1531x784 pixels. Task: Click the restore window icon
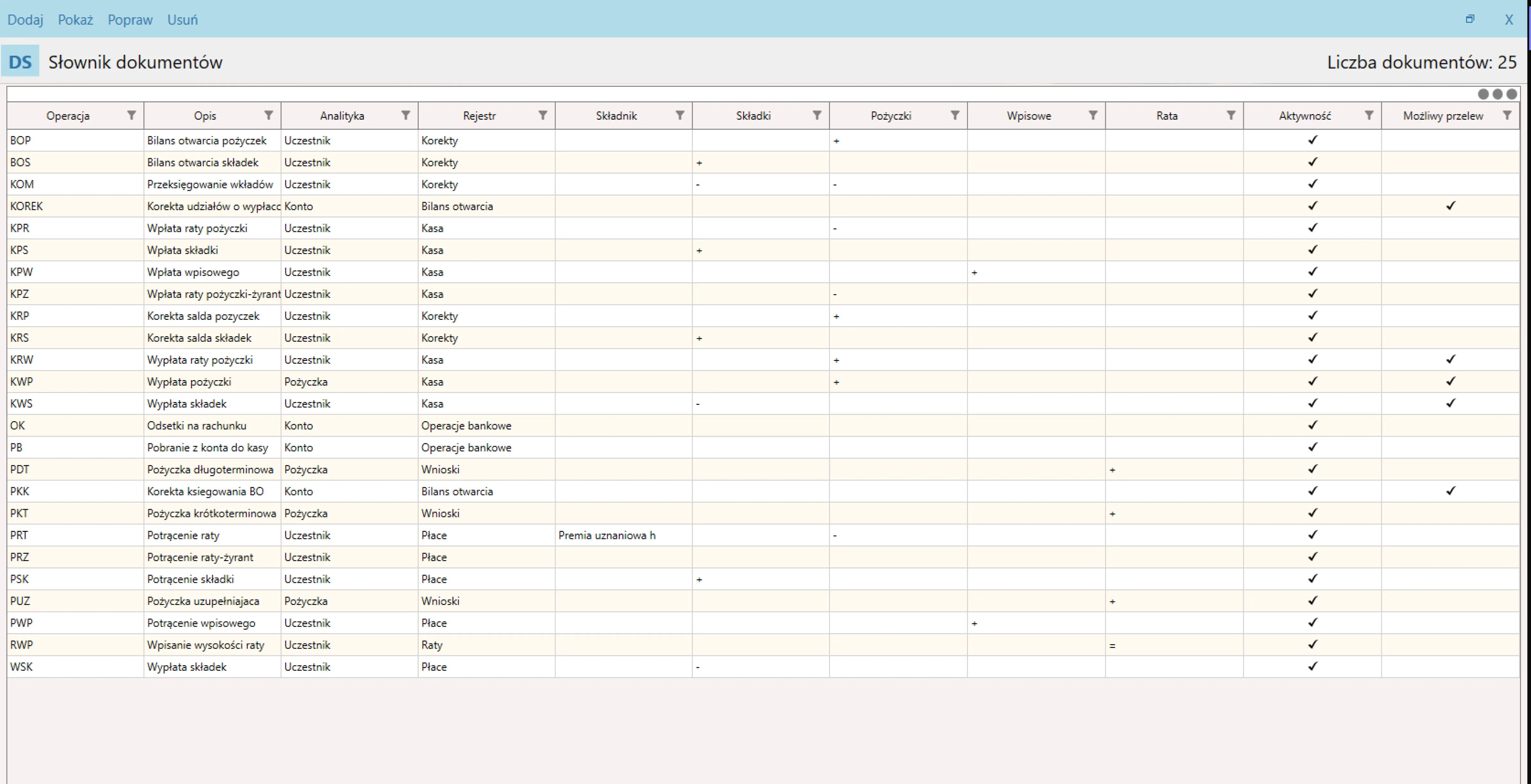[1470, 19]
